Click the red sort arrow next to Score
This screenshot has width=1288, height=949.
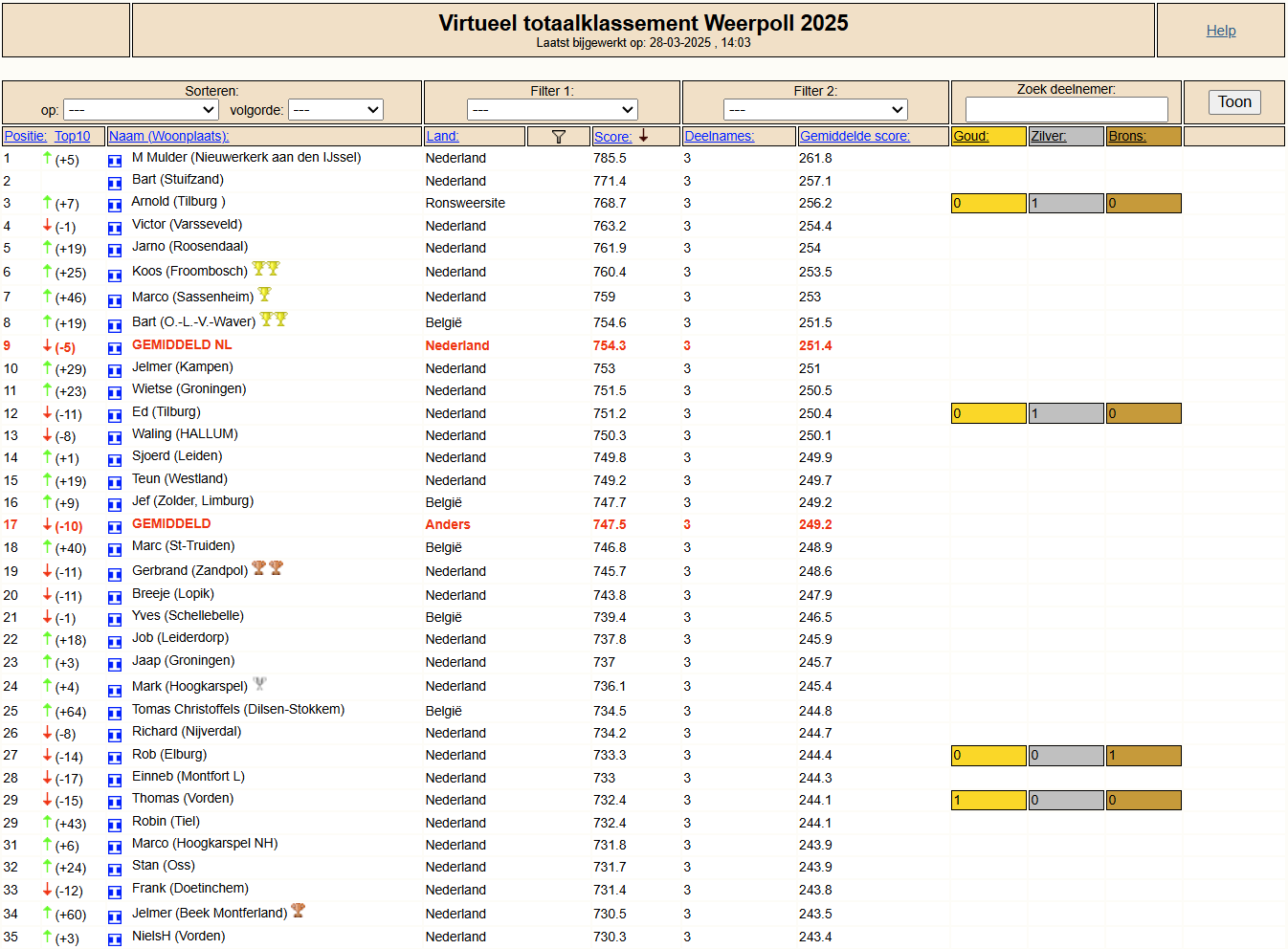[644, 136]
